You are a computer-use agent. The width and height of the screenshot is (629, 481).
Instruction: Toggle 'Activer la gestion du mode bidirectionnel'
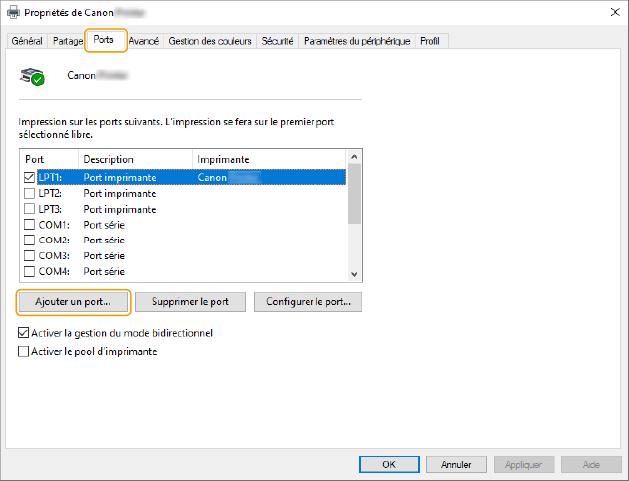click(24, 333)
